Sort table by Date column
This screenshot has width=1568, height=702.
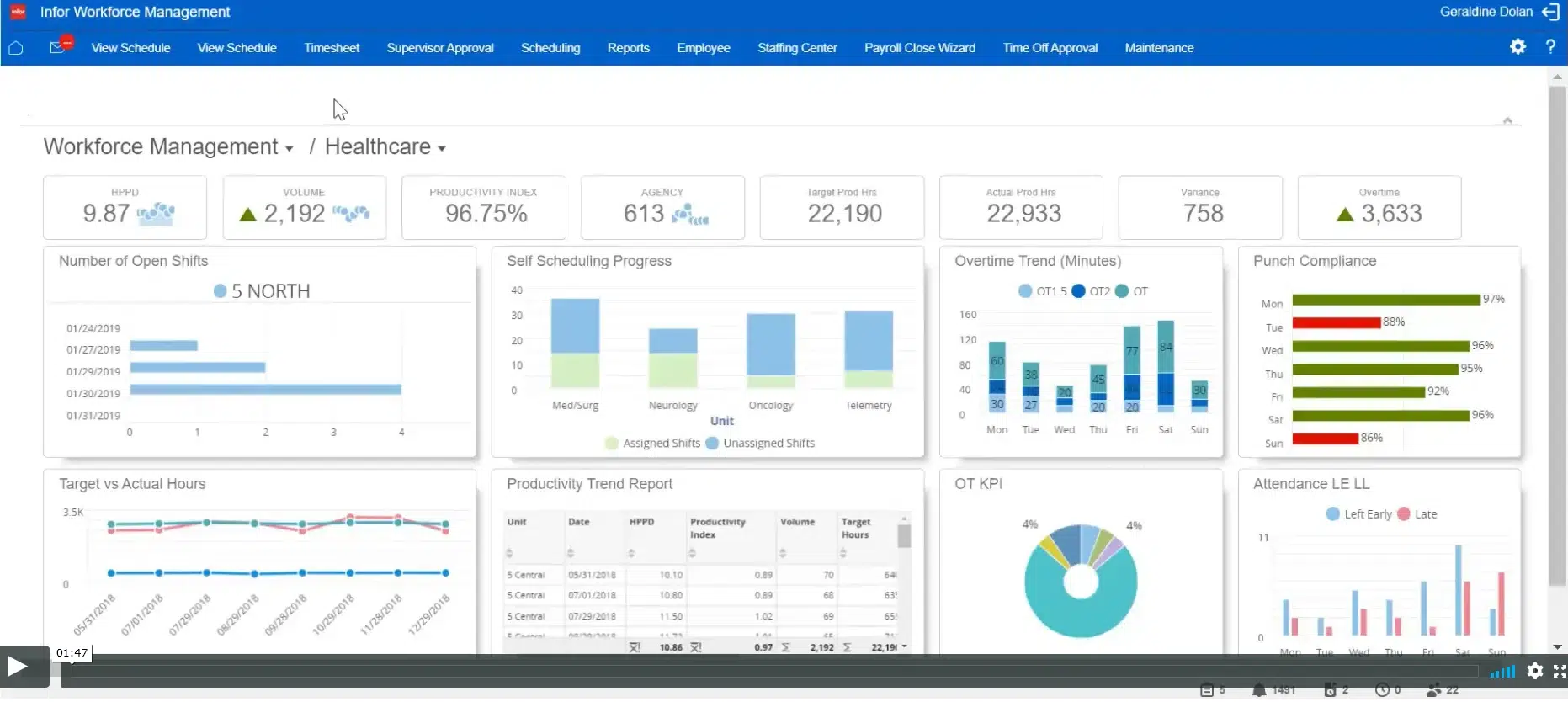pyautogui.click(x=571, y=553)
